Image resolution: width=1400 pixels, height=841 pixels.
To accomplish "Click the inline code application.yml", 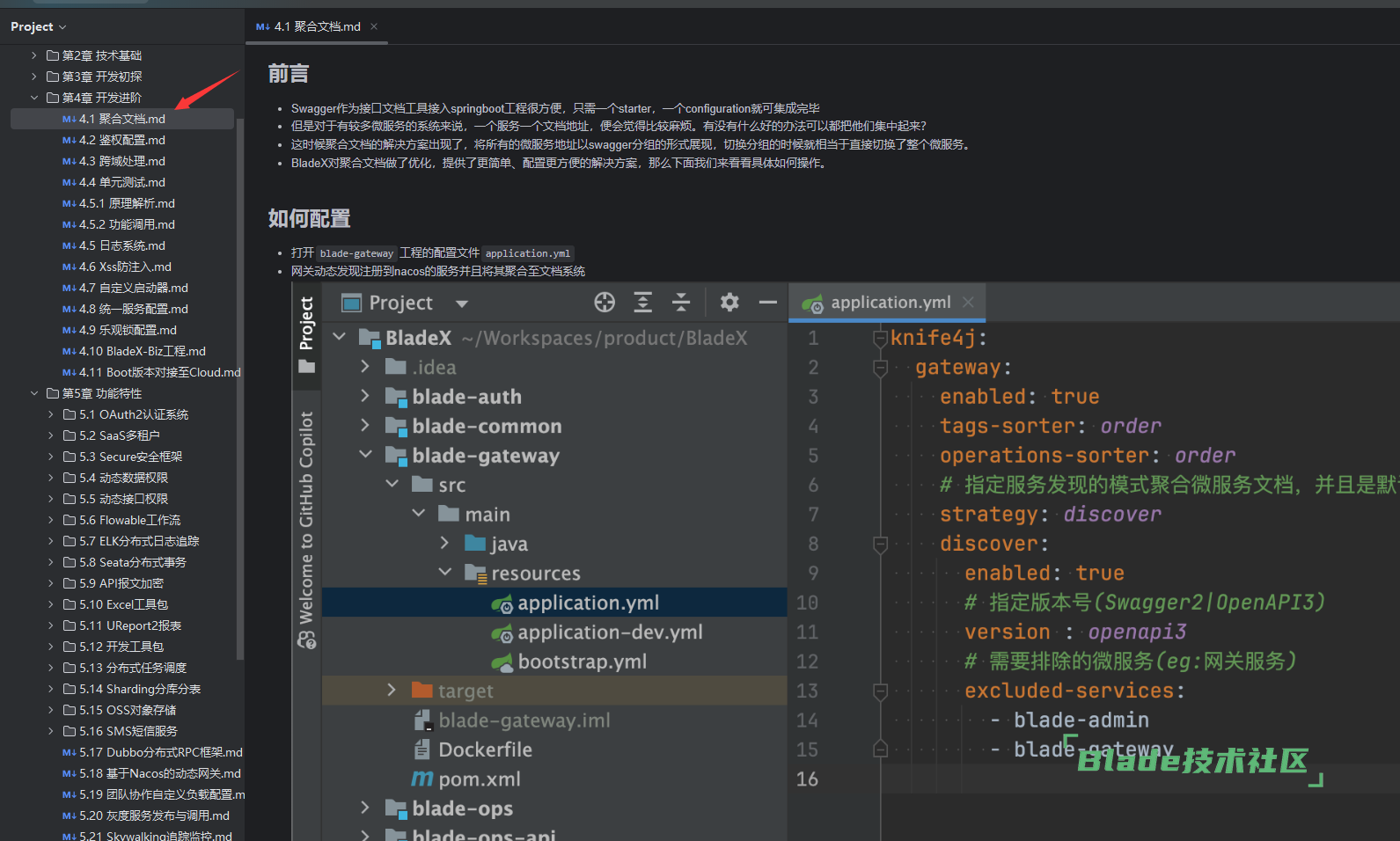I will point(528,253).
